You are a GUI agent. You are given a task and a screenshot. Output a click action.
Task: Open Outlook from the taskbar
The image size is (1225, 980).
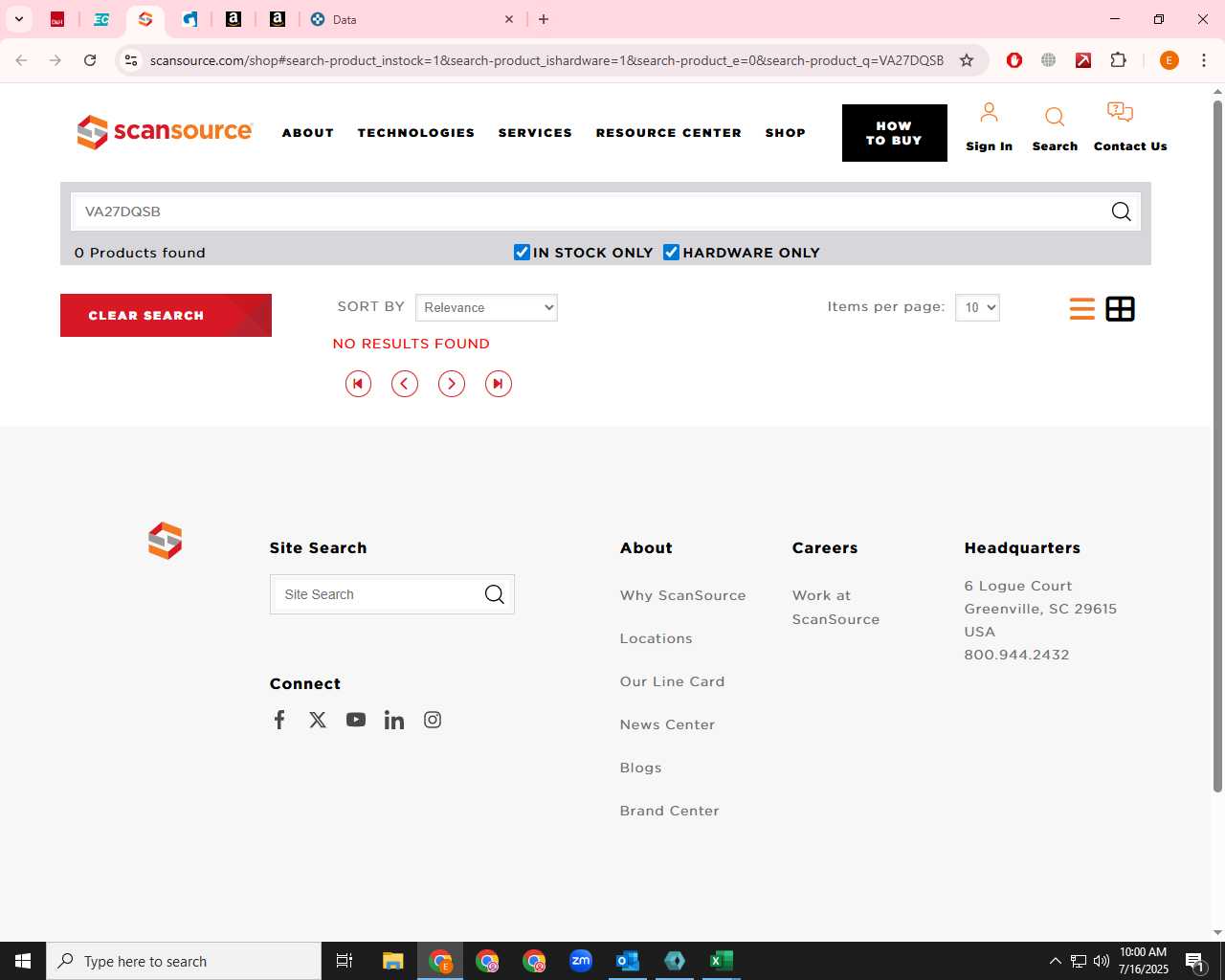click(628, 961)
